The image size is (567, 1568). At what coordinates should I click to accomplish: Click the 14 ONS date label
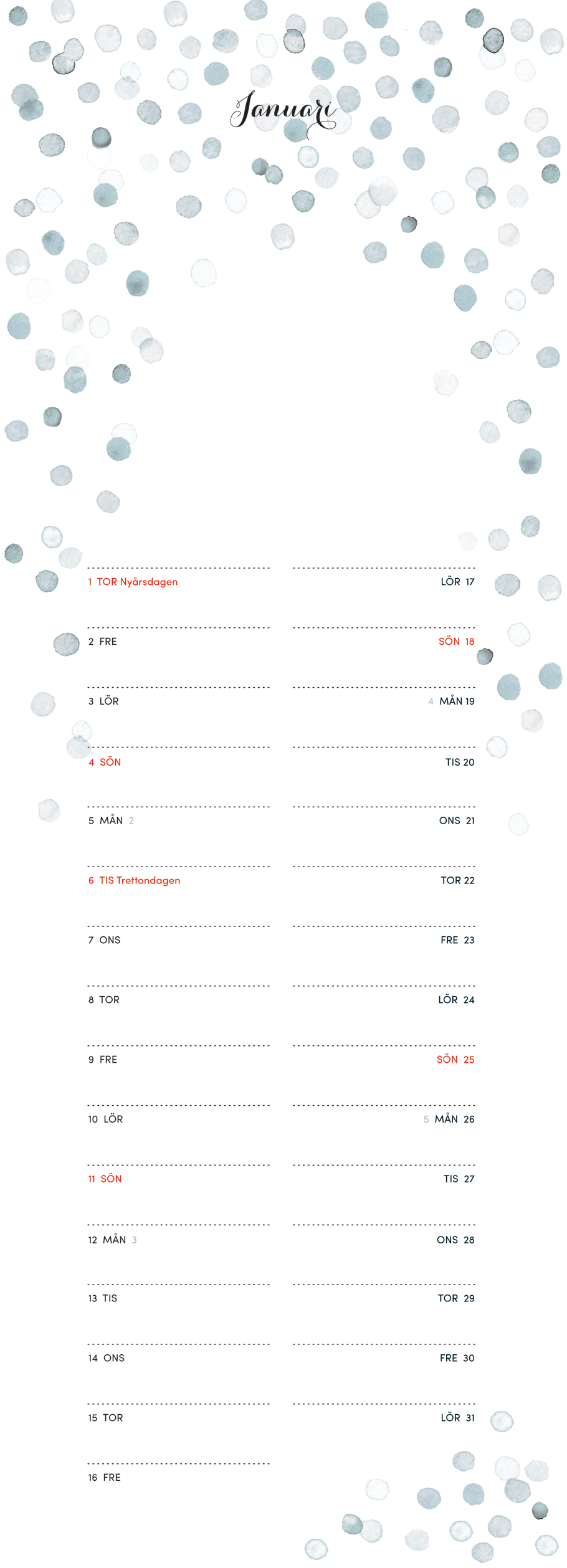coord(107,1358)
